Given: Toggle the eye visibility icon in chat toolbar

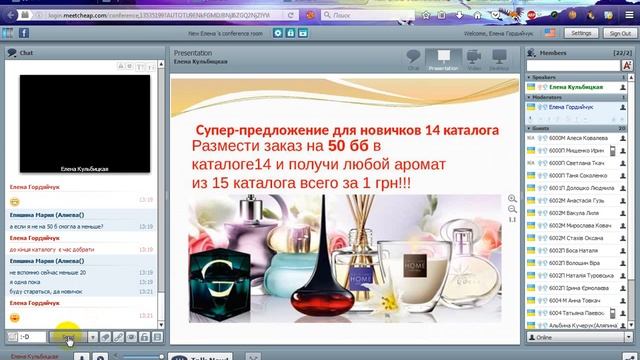Looking at the screenshot, I should [131, 337].
